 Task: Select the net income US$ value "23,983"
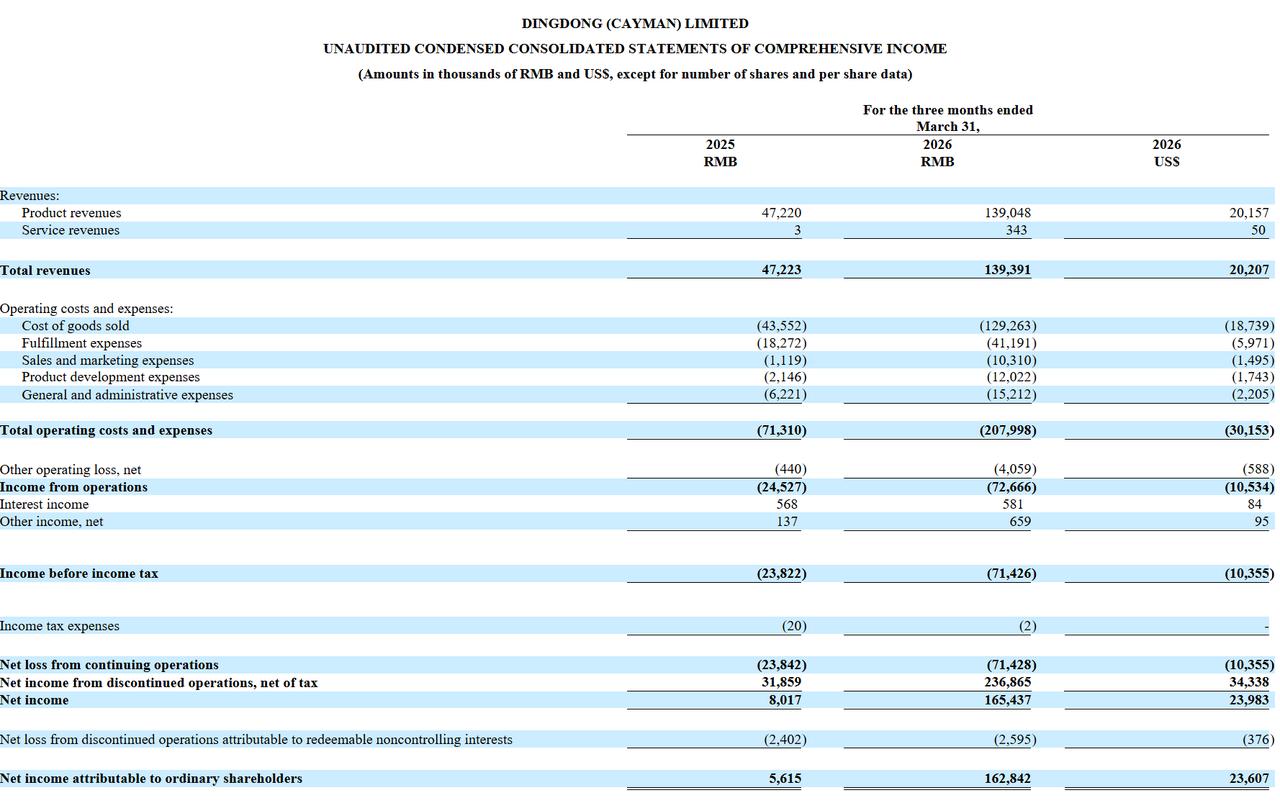click(x=1249, y=700)
